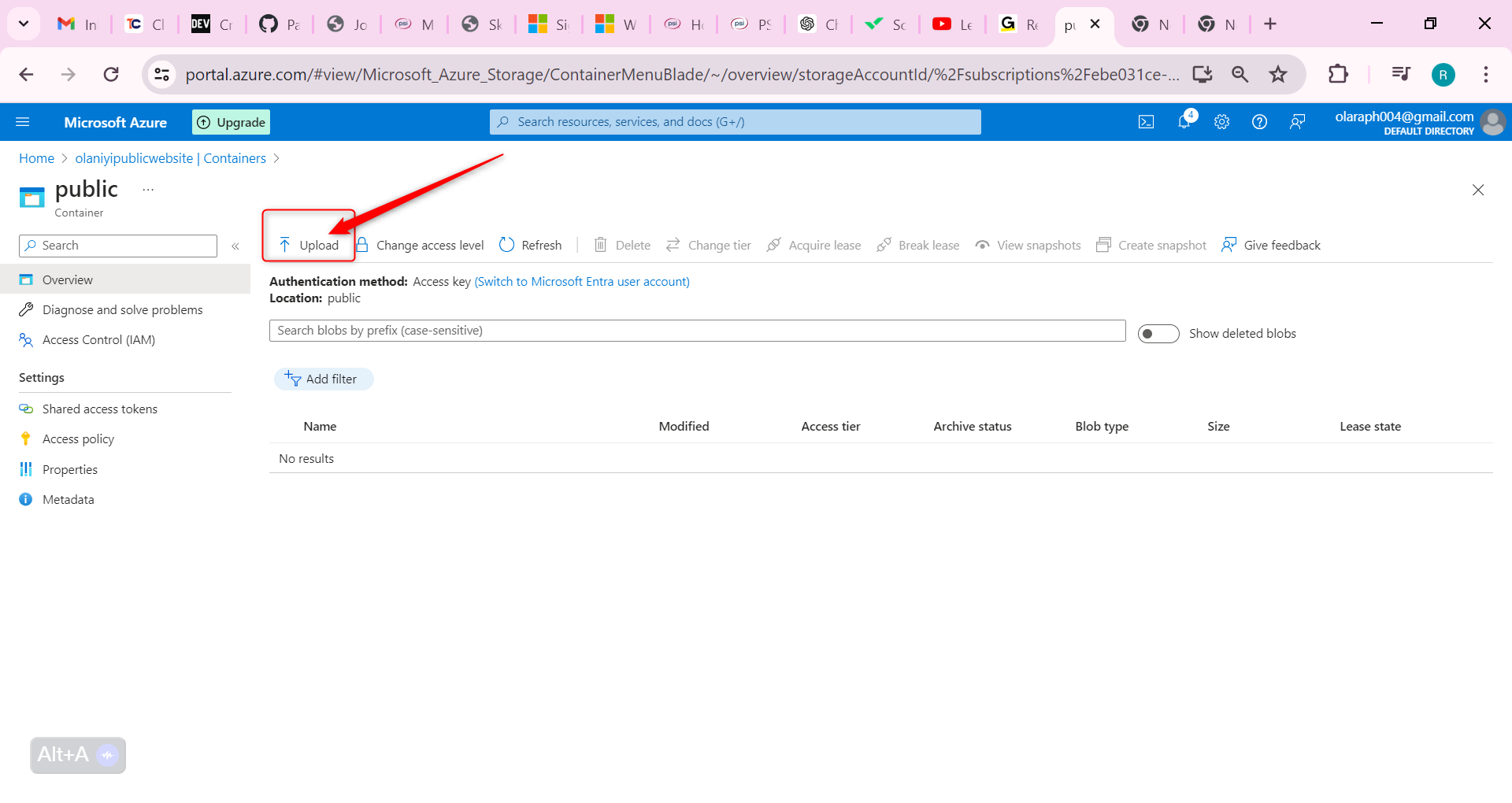The image size is (1512, 803).
Task: Click the Azure global search bar
Action: (x=736, y=122)
